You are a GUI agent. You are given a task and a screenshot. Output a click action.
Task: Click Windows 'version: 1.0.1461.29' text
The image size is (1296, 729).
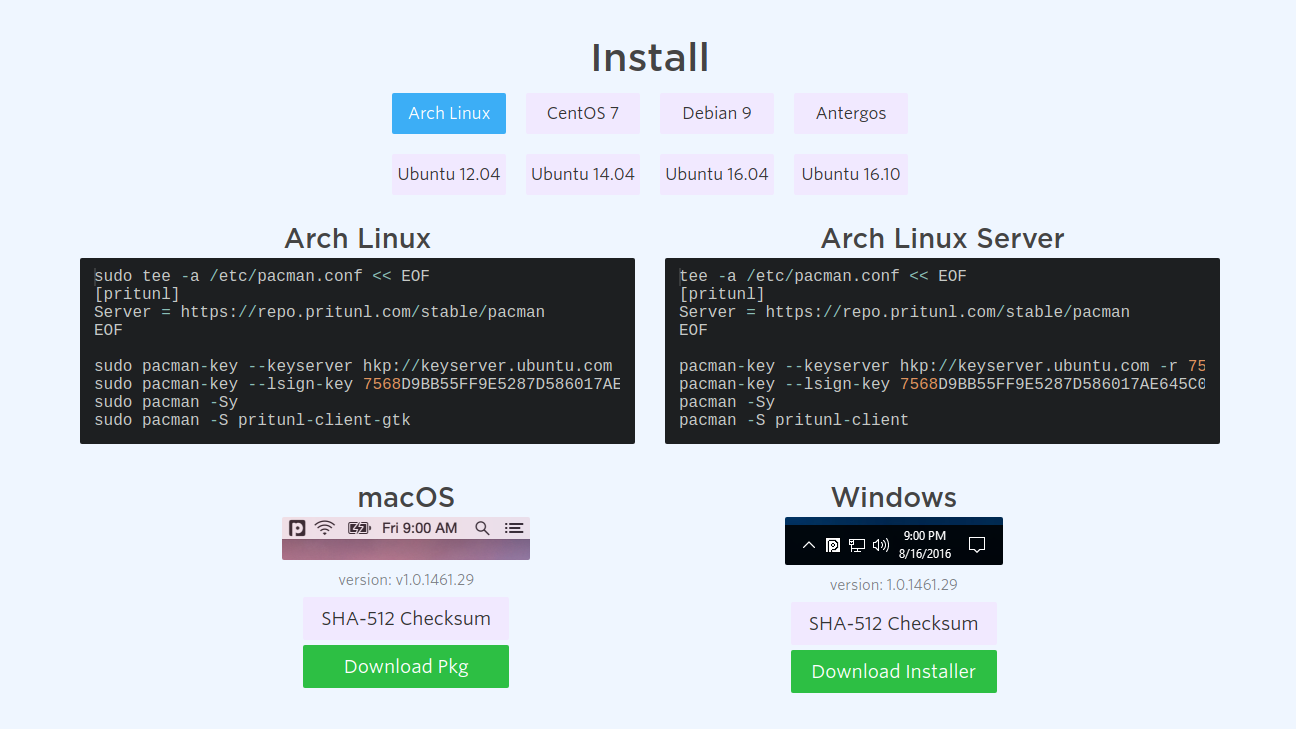[894, 584]
